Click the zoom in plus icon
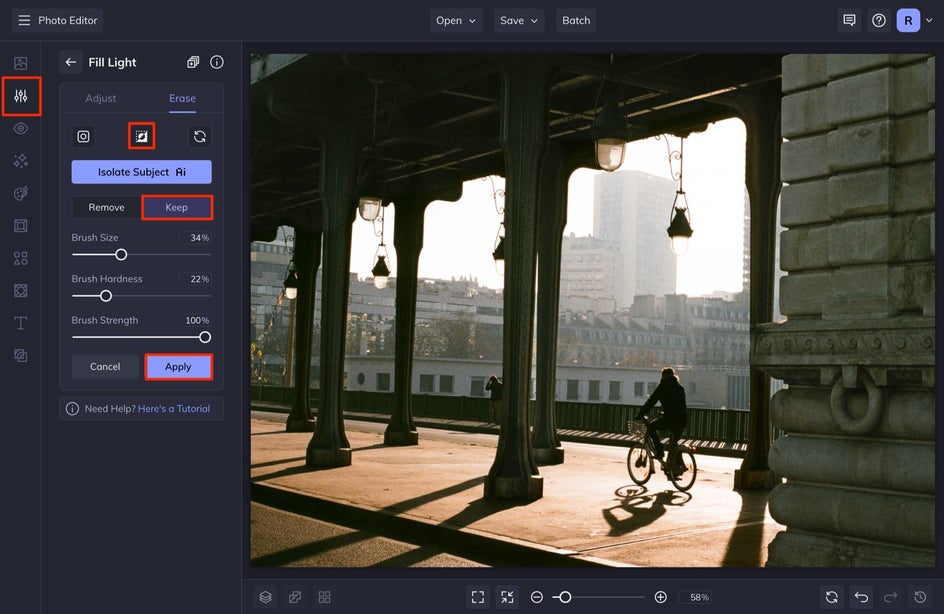The width and height of the screenshot is (944, 614). point(661,597)
